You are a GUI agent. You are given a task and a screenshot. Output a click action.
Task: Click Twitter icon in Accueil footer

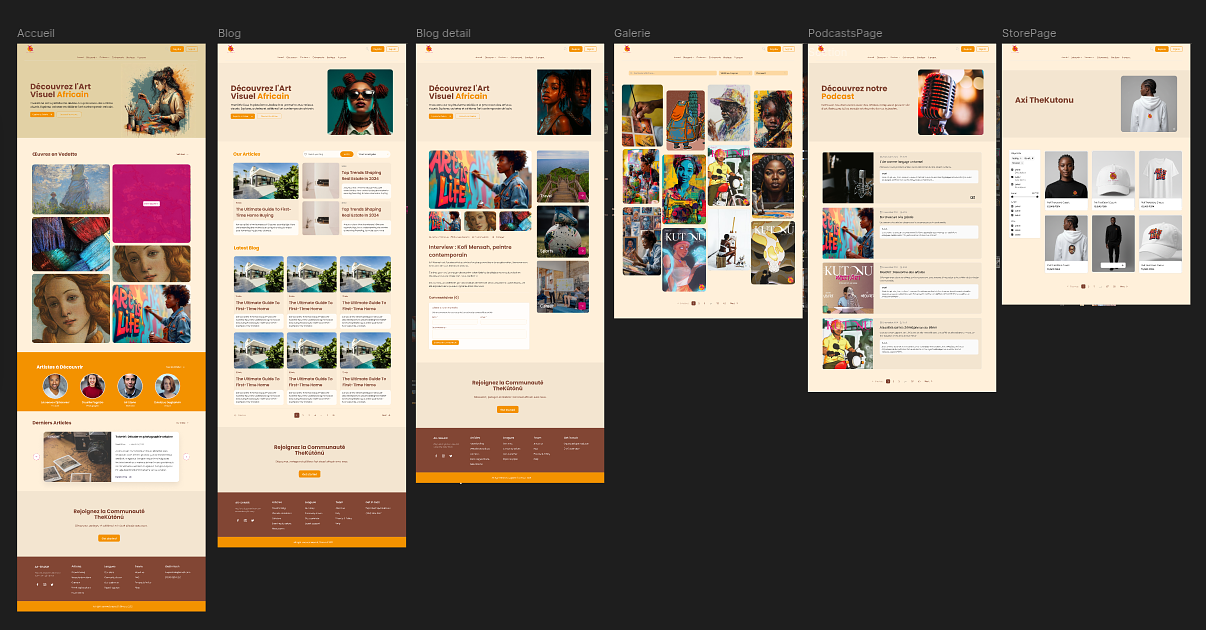click(x=51, y=584)
